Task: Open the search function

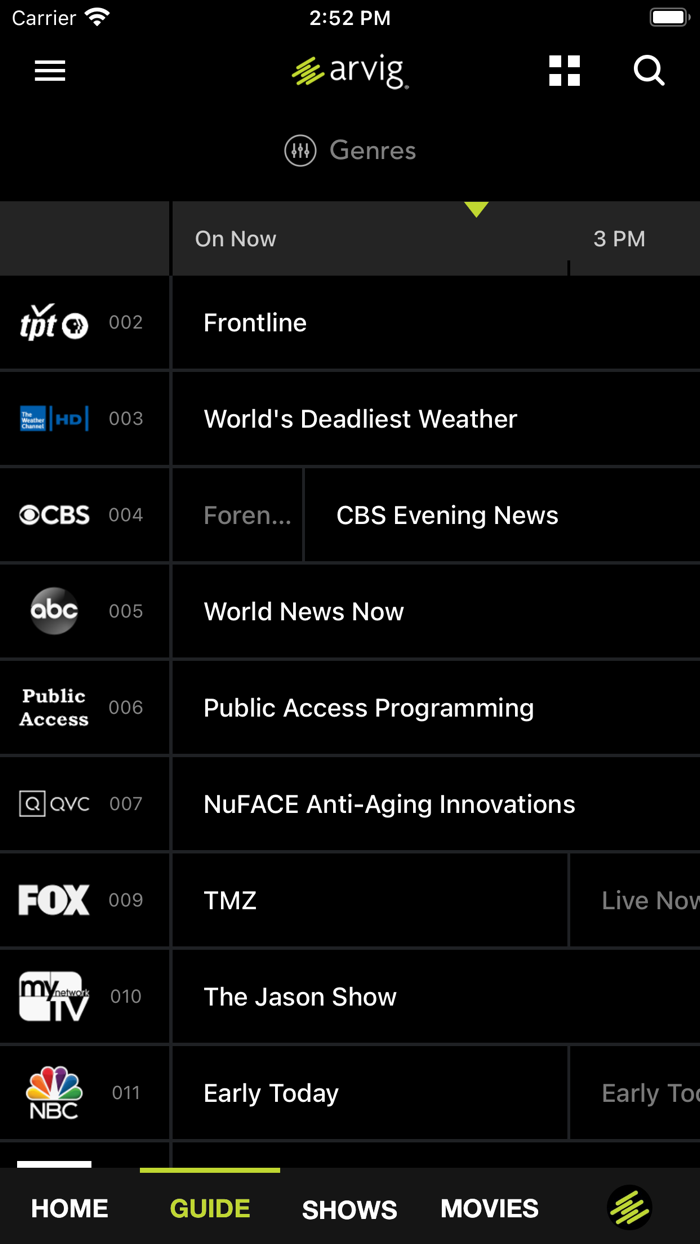Action: click(x=648, y=70)
